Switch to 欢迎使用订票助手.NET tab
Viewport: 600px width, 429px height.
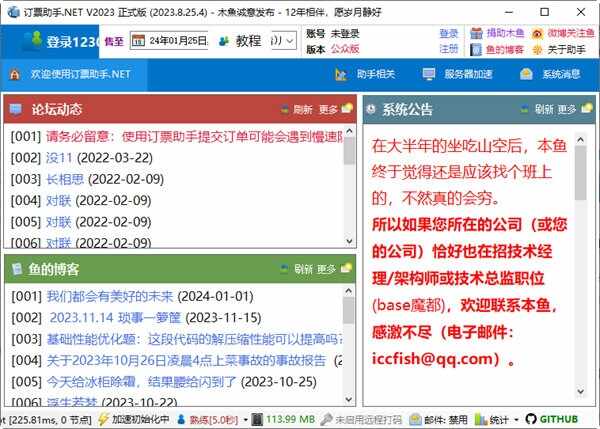pos(73,74)
